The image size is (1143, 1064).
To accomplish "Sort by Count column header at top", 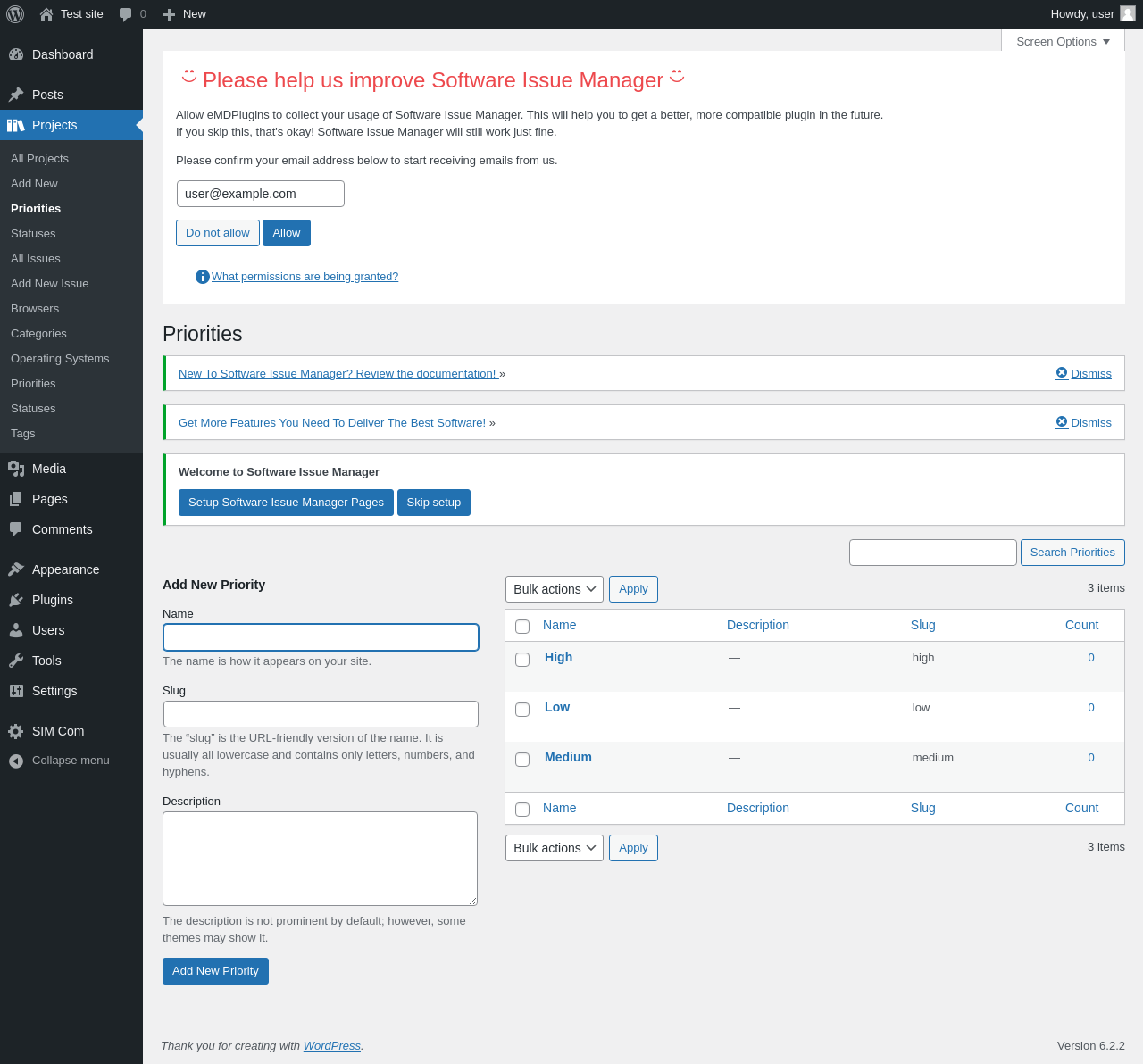I will (1081, 625).
